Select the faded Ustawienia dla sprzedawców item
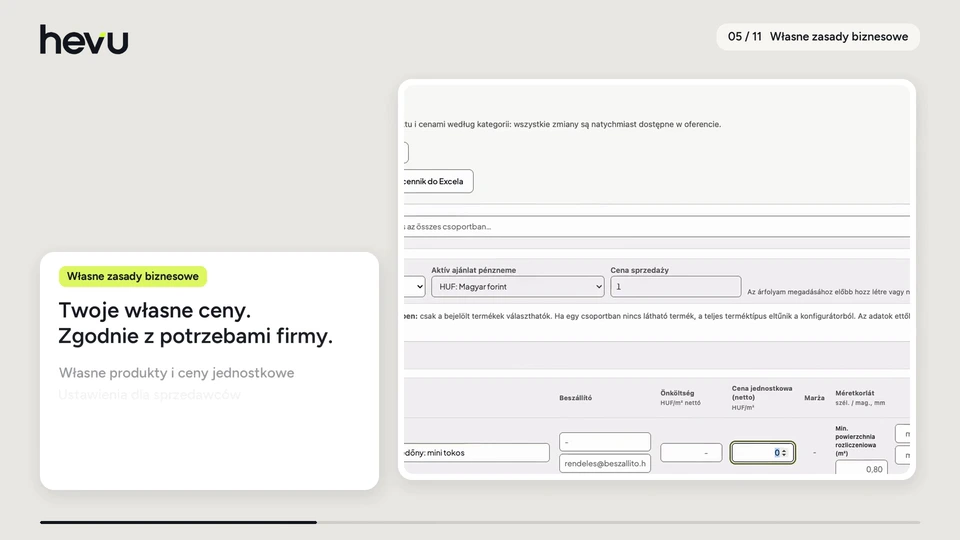The width and height of the screenshot is (960, 540). [x=150, y=395]
